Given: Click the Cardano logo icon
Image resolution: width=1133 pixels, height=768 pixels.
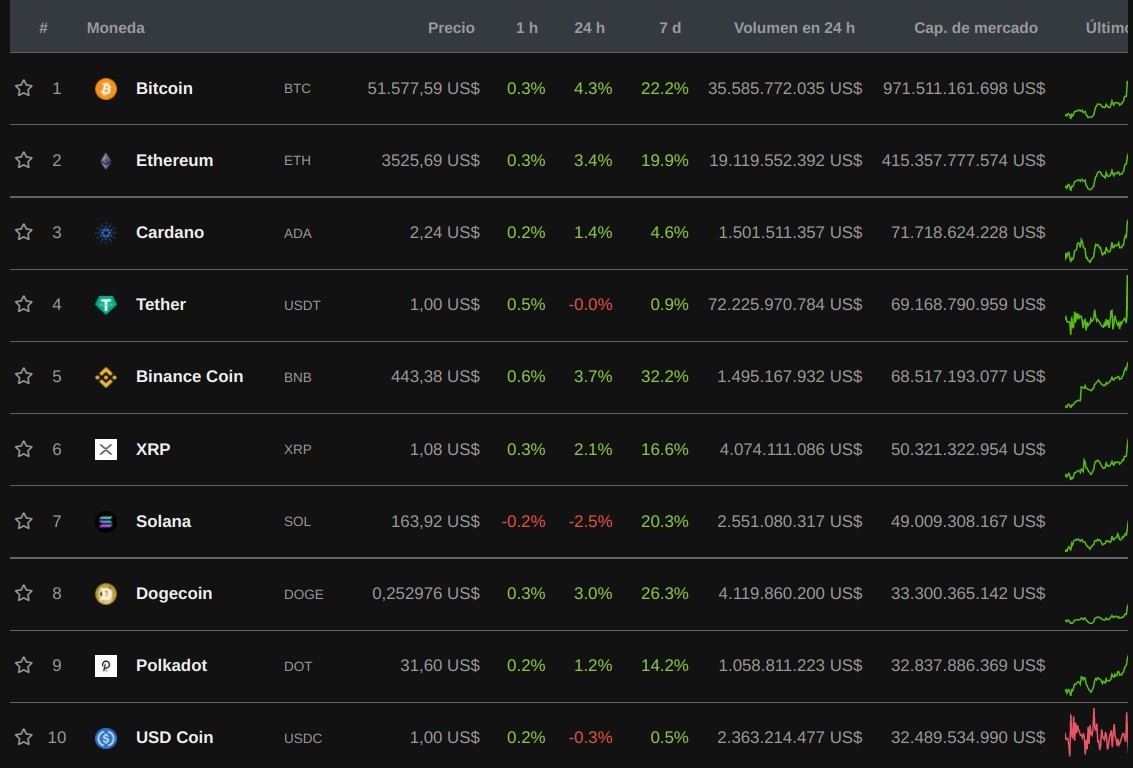Looking at the screenshot, I should pyautogui.click(x=105, y=233).
